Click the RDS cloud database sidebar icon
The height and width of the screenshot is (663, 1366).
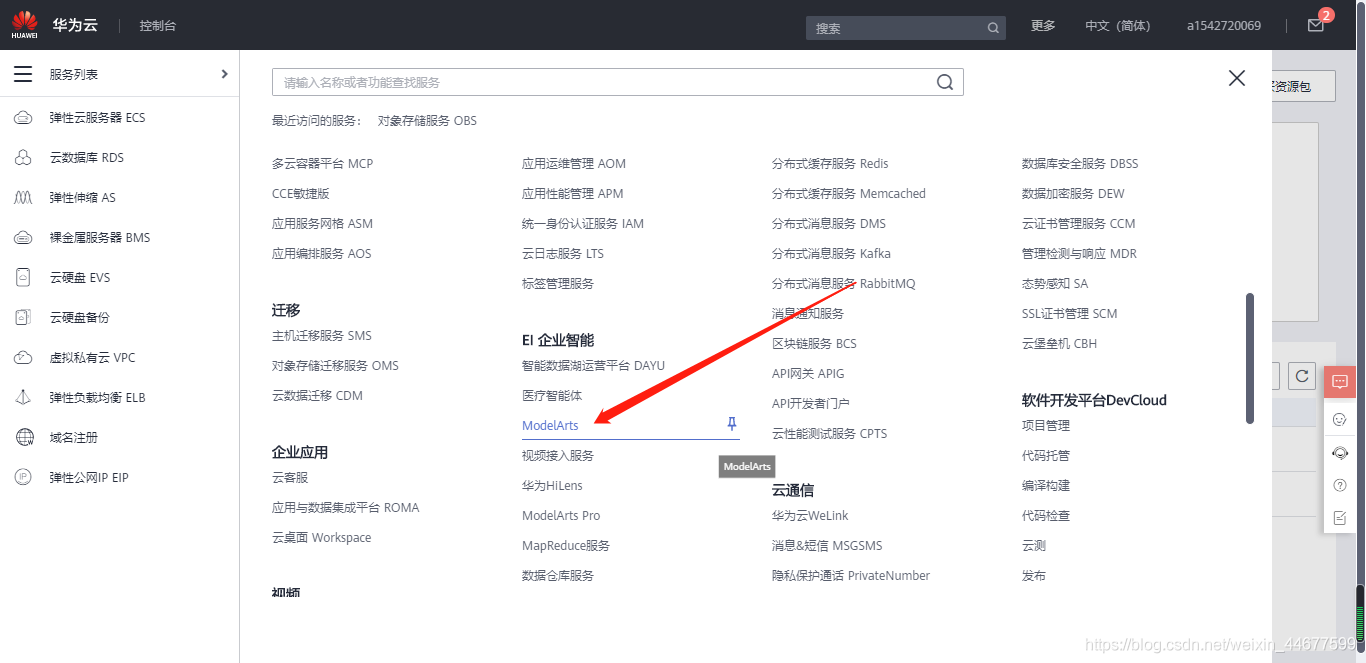[23, 158]
